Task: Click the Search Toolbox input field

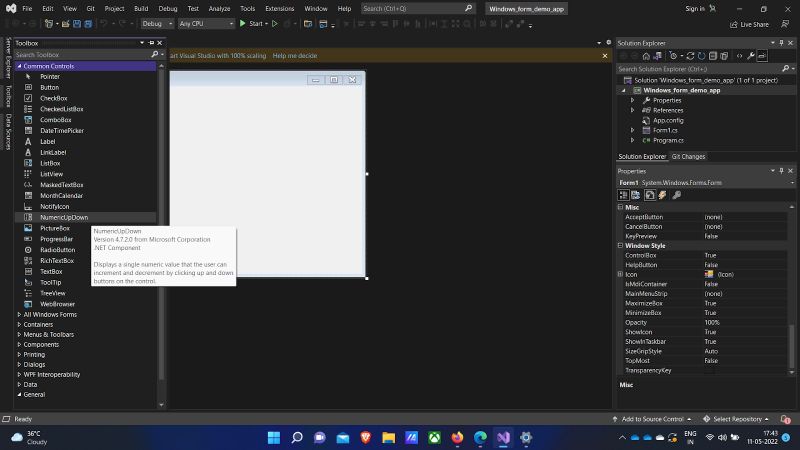Action: [82, 55]
